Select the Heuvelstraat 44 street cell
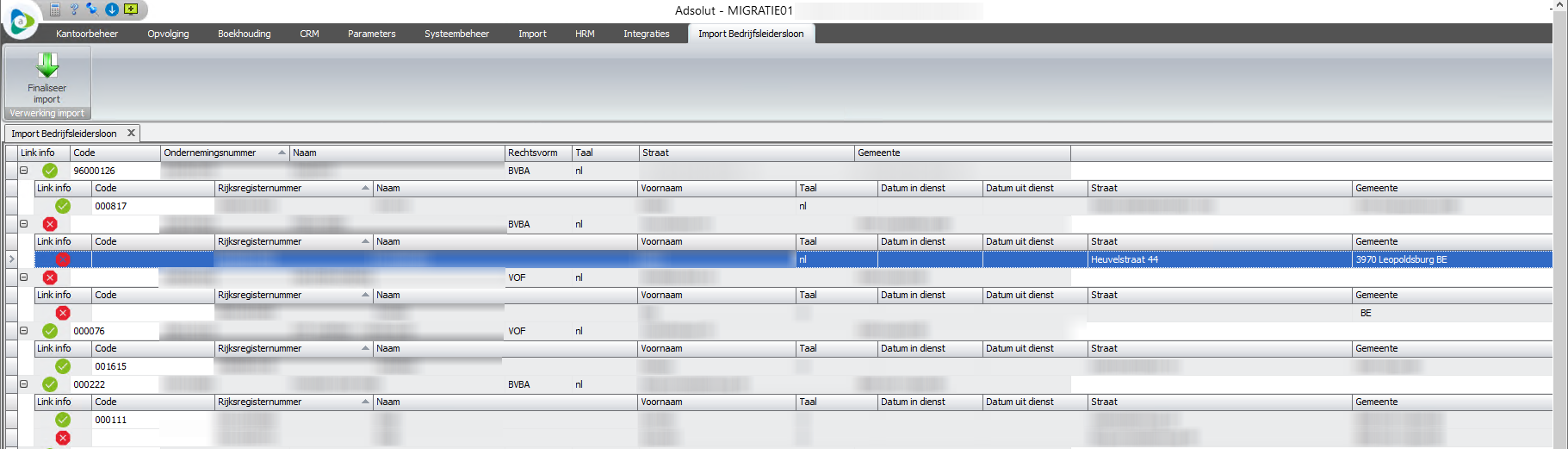The width and height of the screenshot is (1568, 449). point(1218,259)
